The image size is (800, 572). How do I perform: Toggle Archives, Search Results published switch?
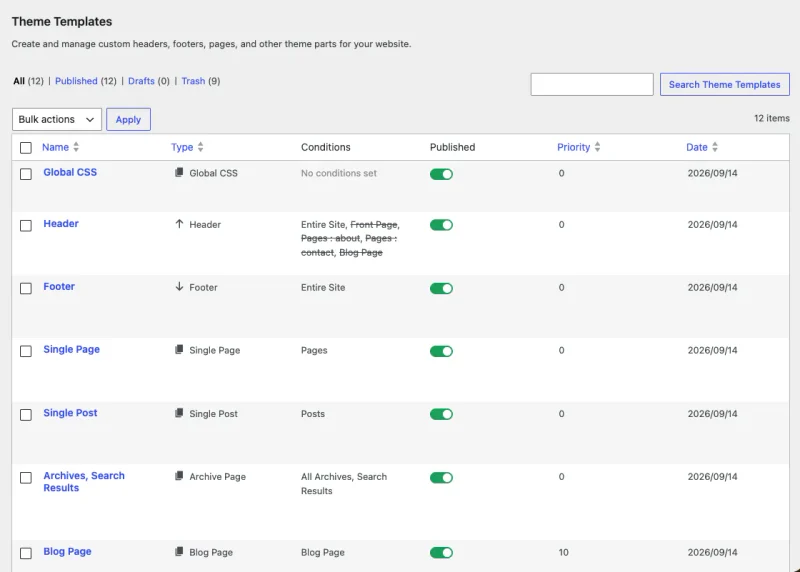pyautogui.click(x=441, y=478)
